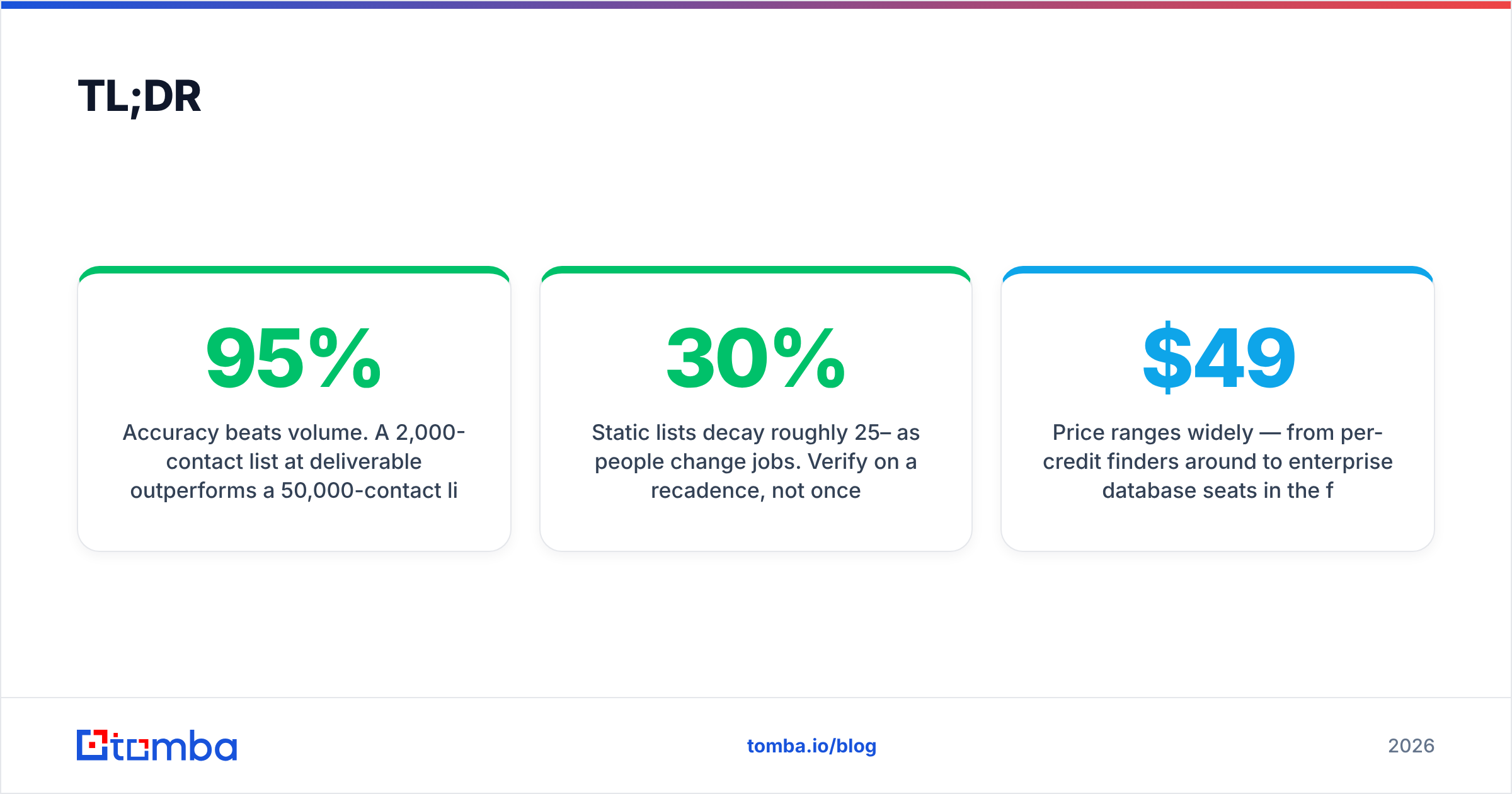This screenshot has width=1512, height=794.
Task: Click the green bar atop 30% card
Action: click(756, 270)
